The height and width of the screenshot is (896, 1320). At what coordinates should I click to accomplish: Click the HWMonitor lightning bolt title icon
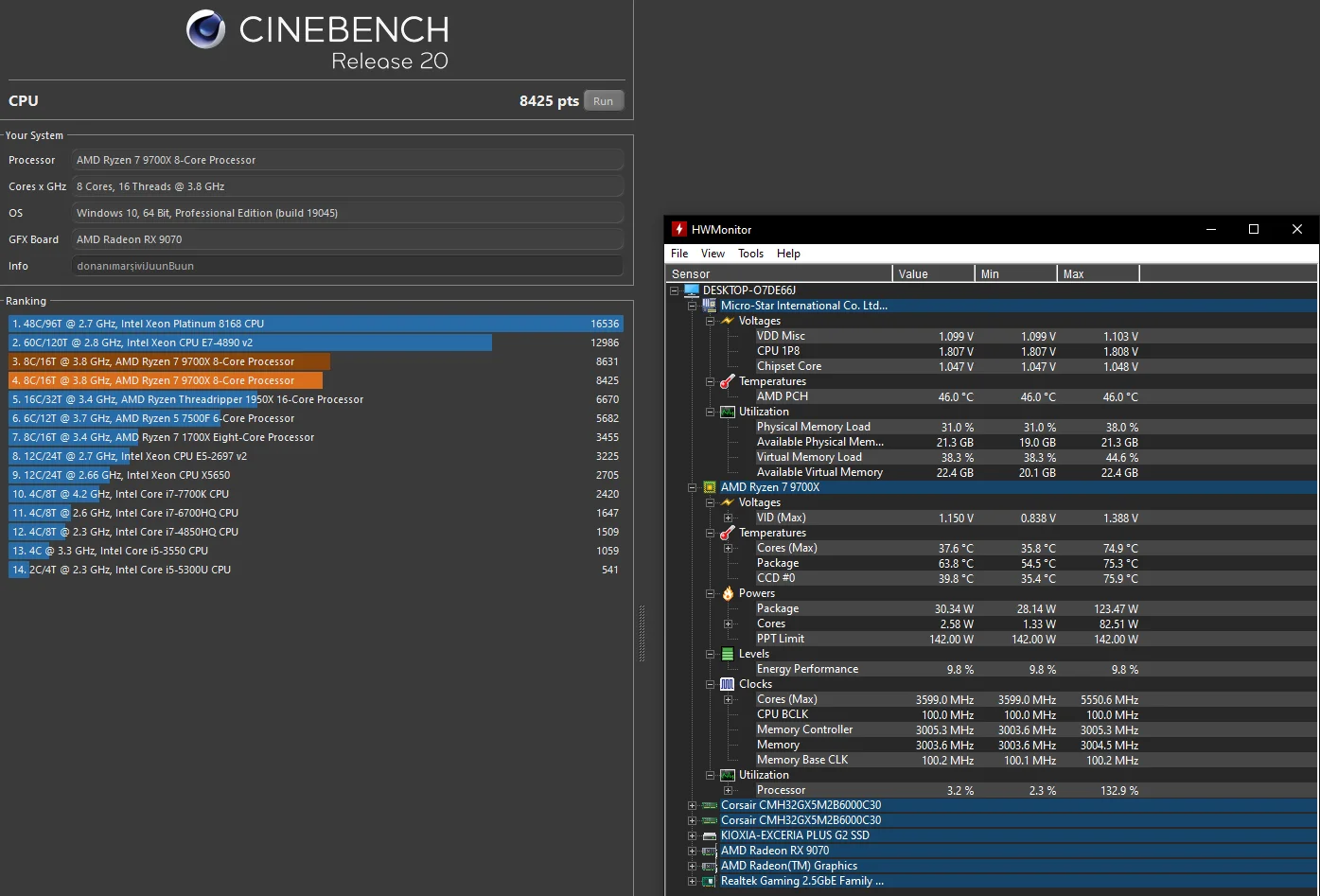pyautogui.click(x=678, y=229)
